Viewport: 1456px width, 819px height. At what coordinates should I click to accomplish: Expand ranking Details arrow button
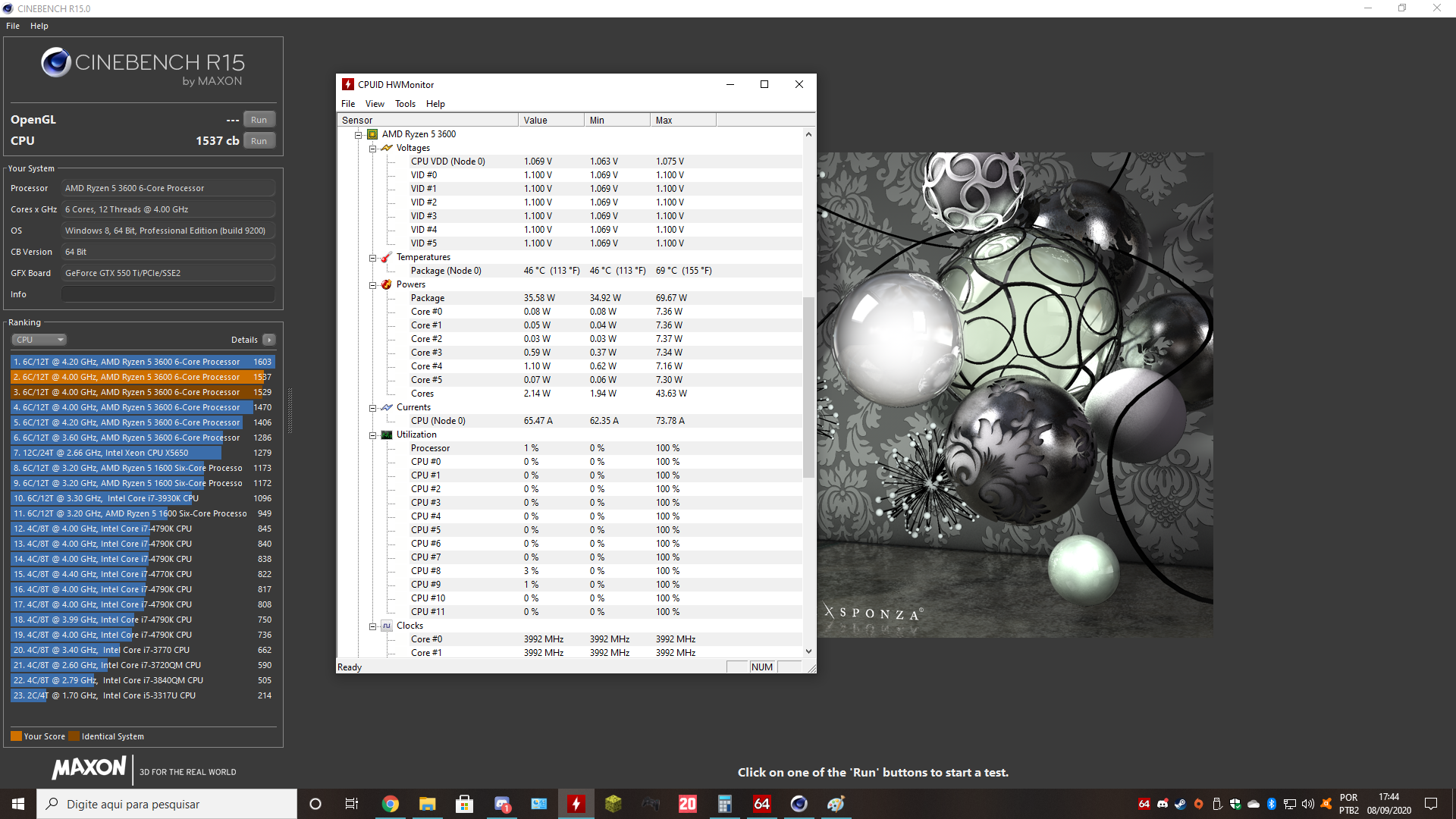click(x=269, y=340)
